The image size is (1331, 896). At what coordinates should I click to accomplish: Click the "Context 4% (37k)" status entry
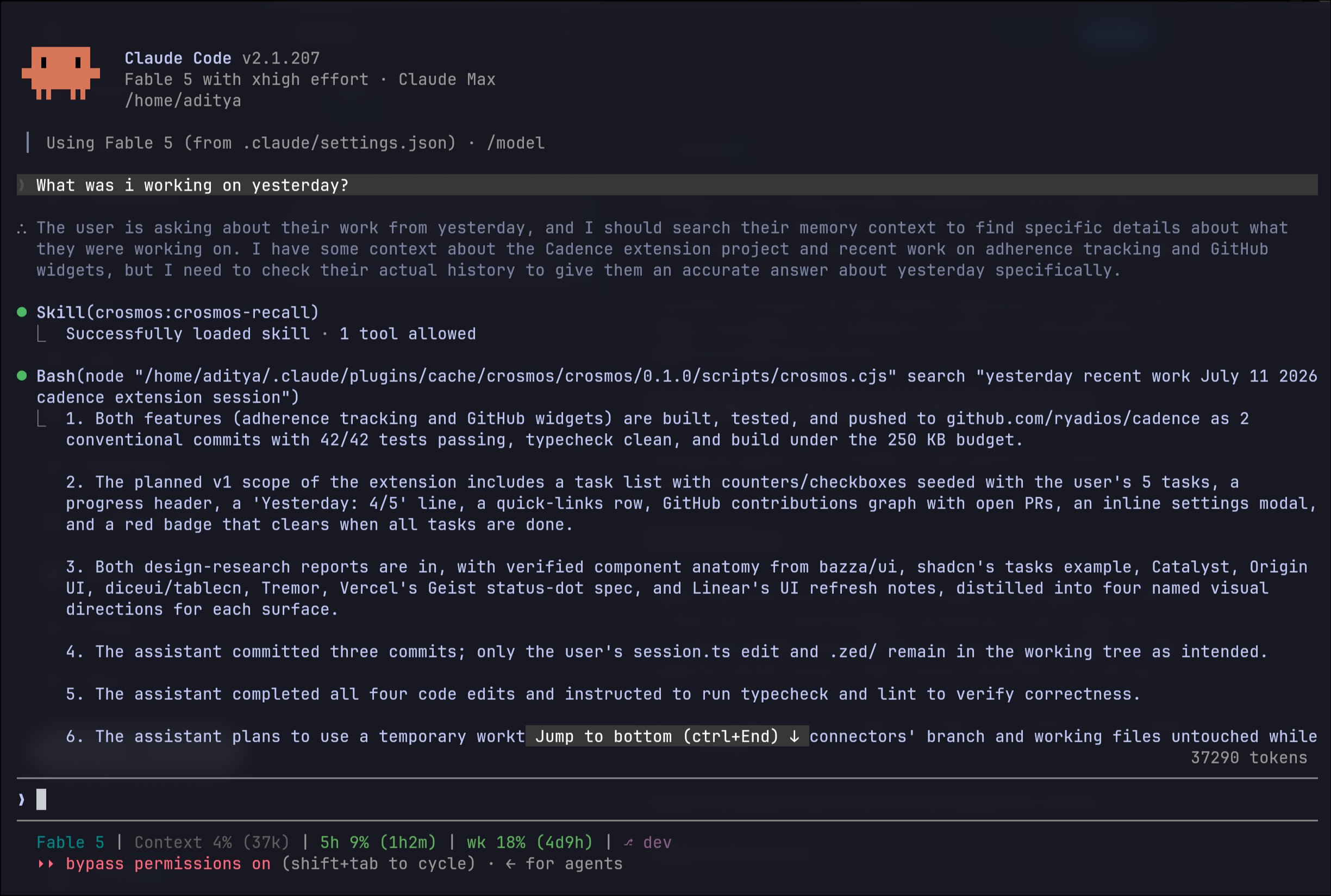point(212,842)
